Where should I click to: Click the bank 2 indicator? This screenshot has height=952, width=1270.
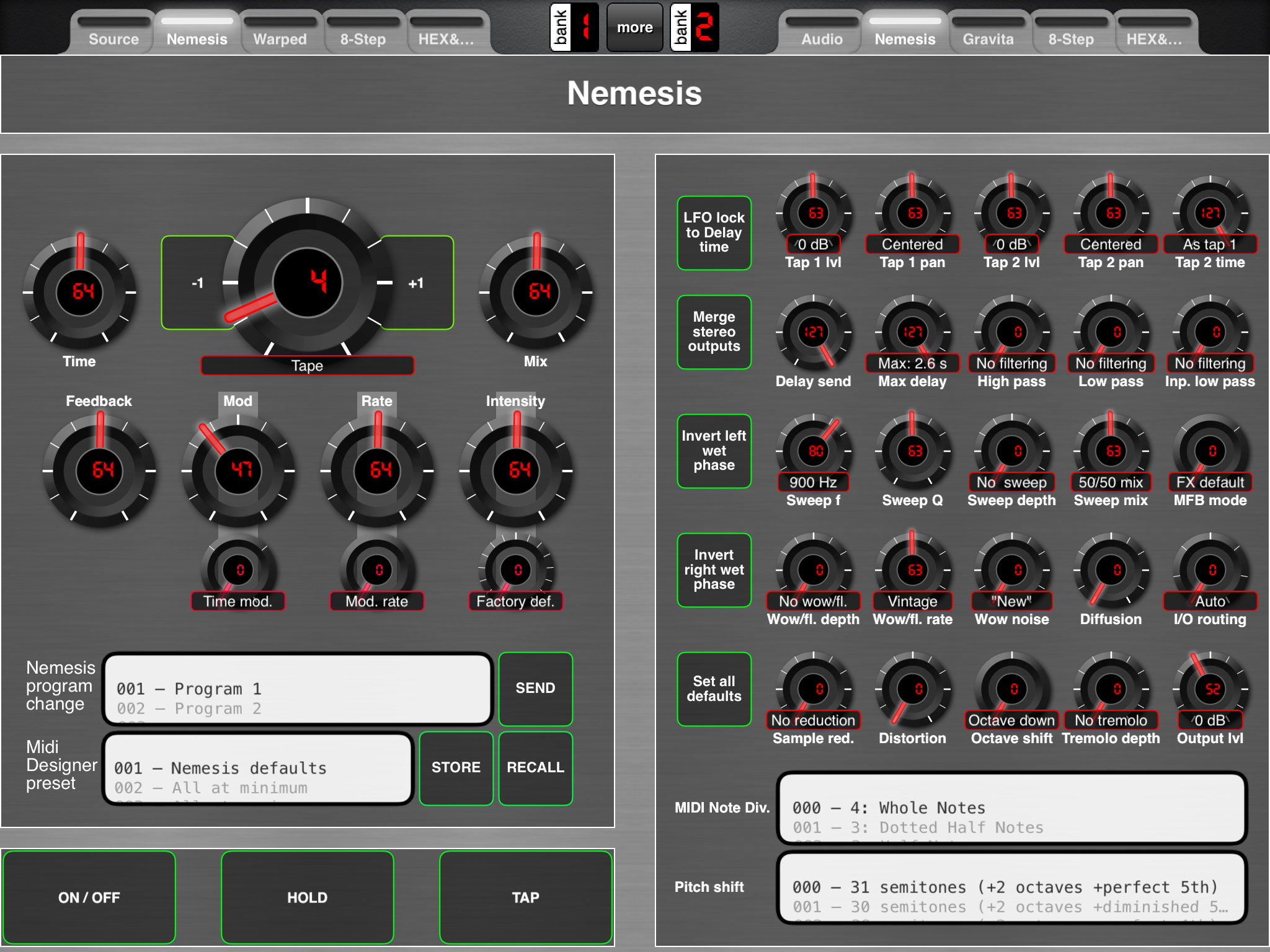[695, 27]
